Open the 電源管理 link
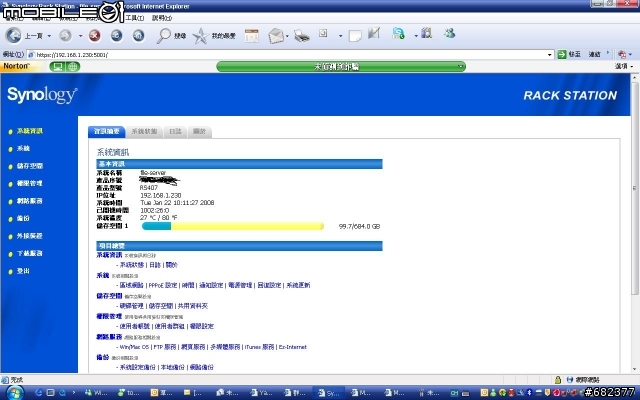 coord(240,285)
